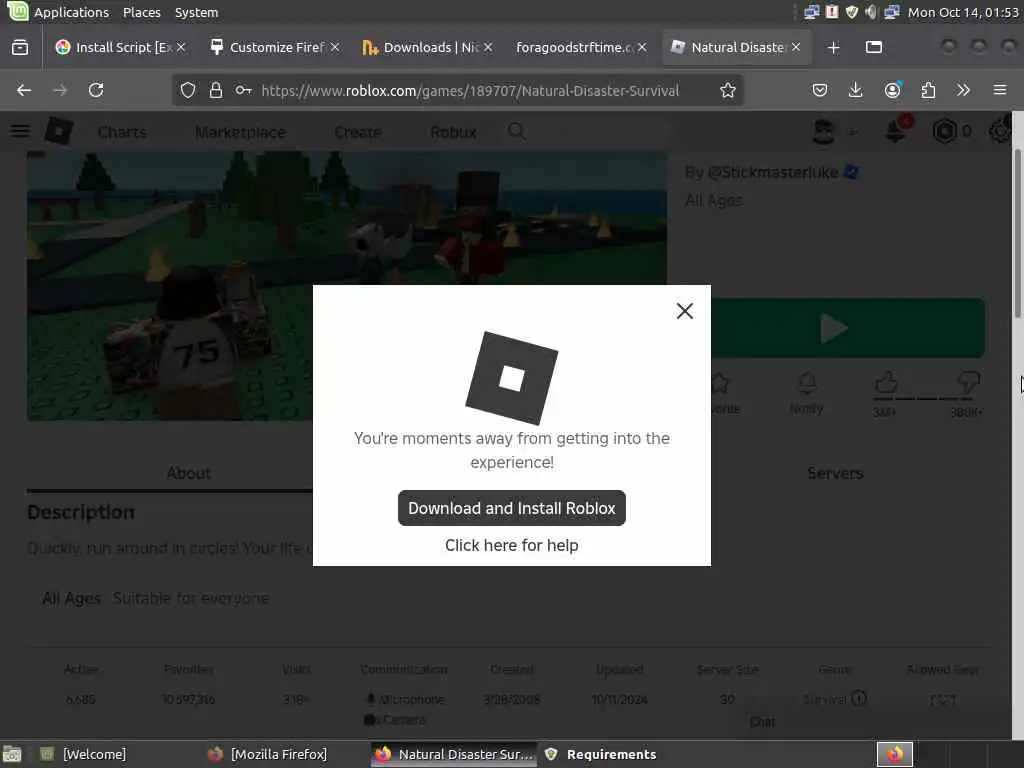1024x768 pixels.
Task: Toggle thumbs up like on the game
Action: click(886, 383)
